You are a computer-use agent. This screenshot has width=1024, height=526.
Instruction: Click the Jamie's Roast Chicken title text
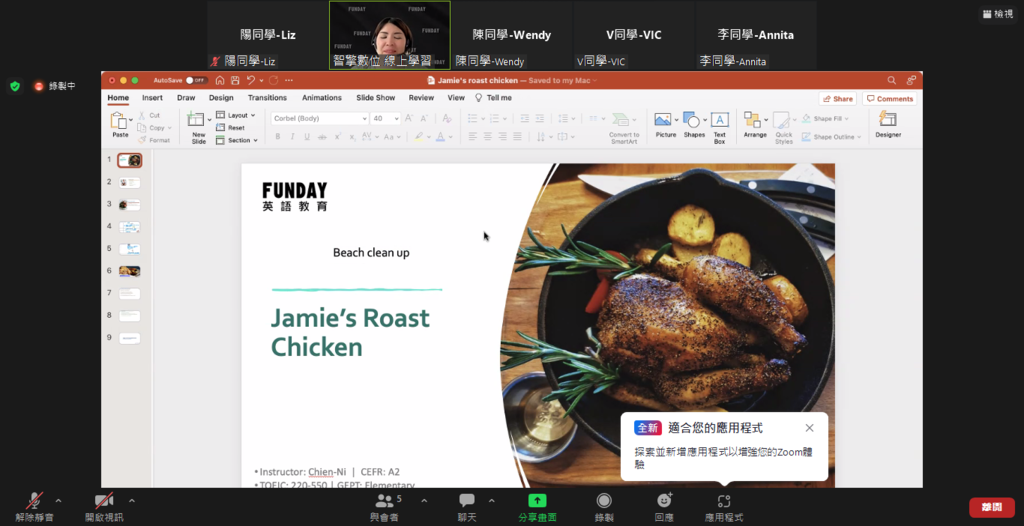350,332
